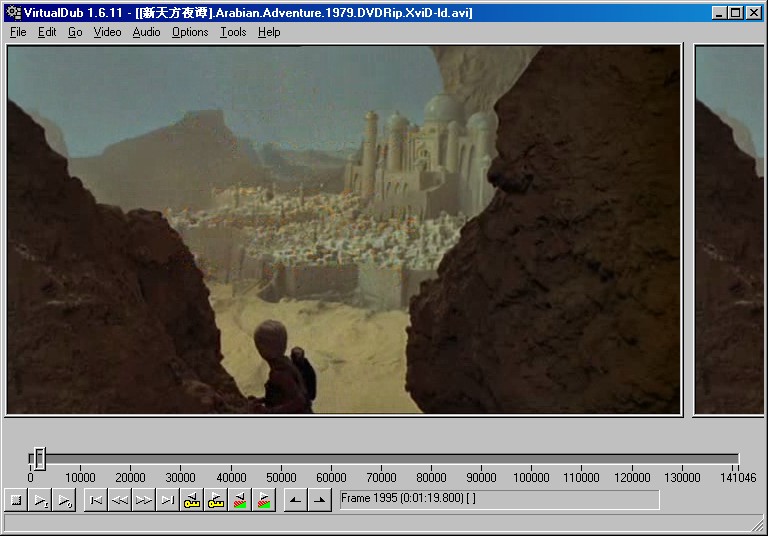Set selection start mark-in button
Screen dimensions: 768x536
[295, 500]
